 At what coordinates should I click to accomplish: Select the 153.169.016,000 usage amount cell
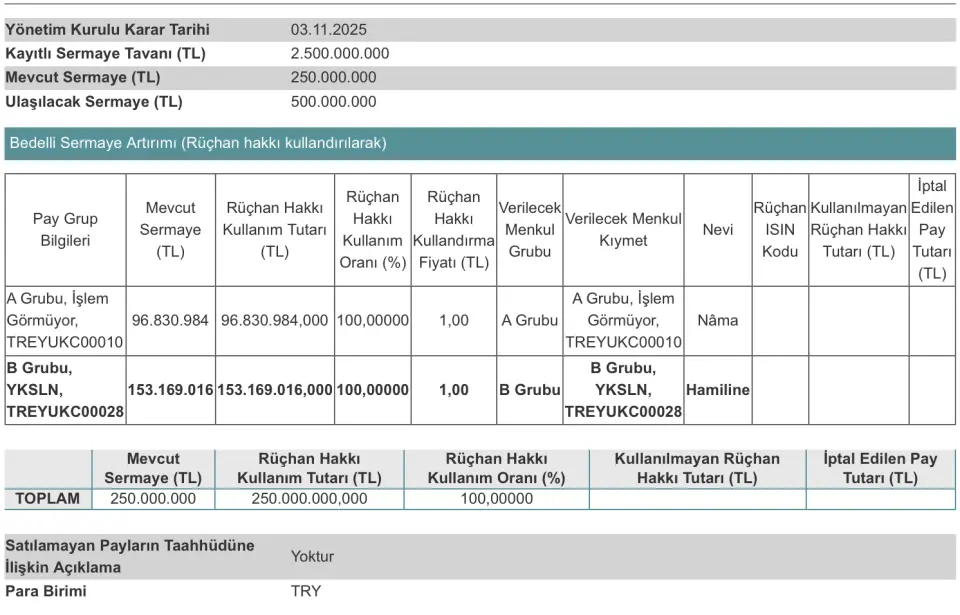click(274, 390)
